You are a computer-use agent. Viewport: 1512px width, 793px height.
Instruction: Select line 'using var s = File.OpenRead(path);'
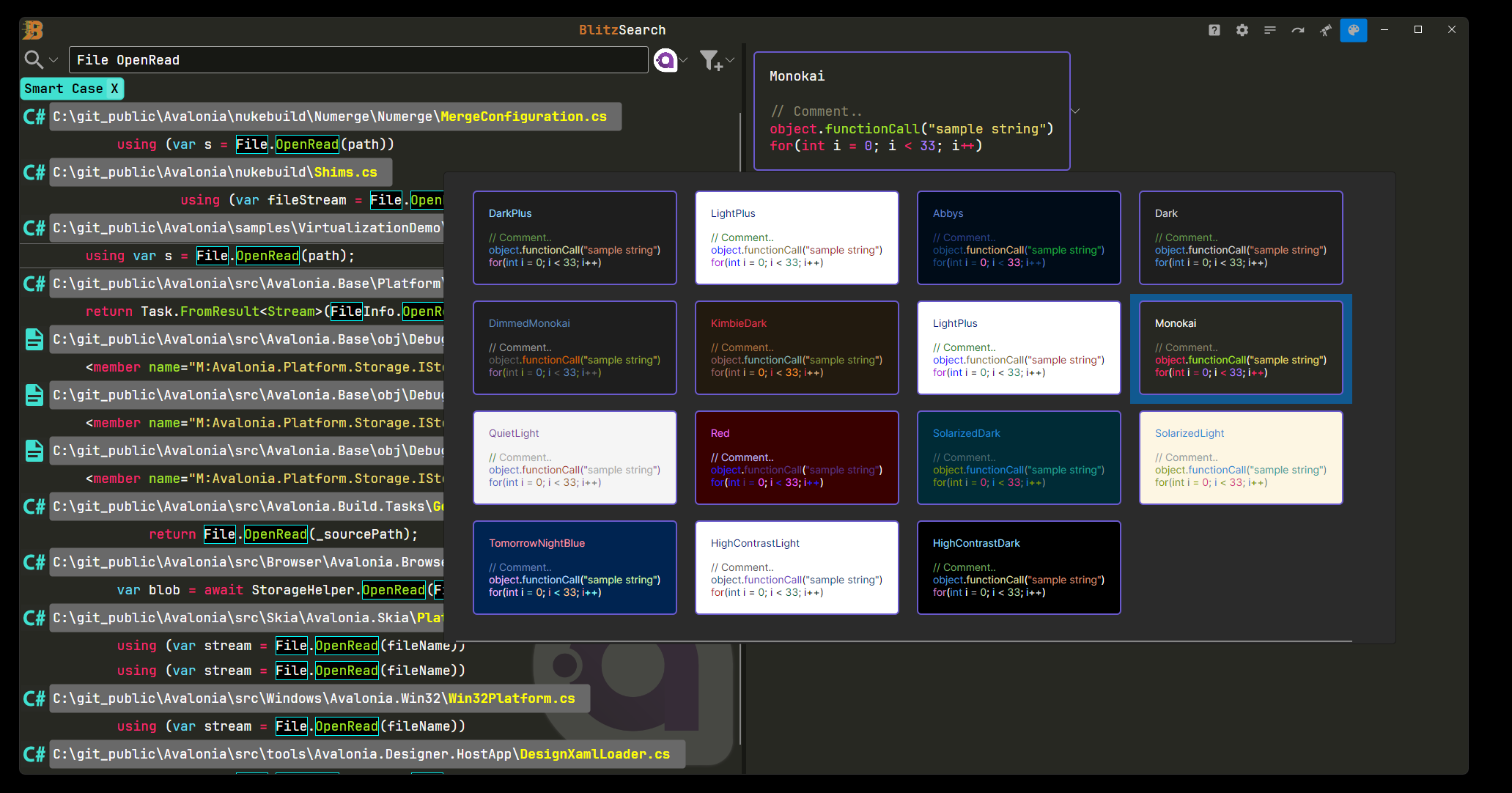(x=220, y=256)
